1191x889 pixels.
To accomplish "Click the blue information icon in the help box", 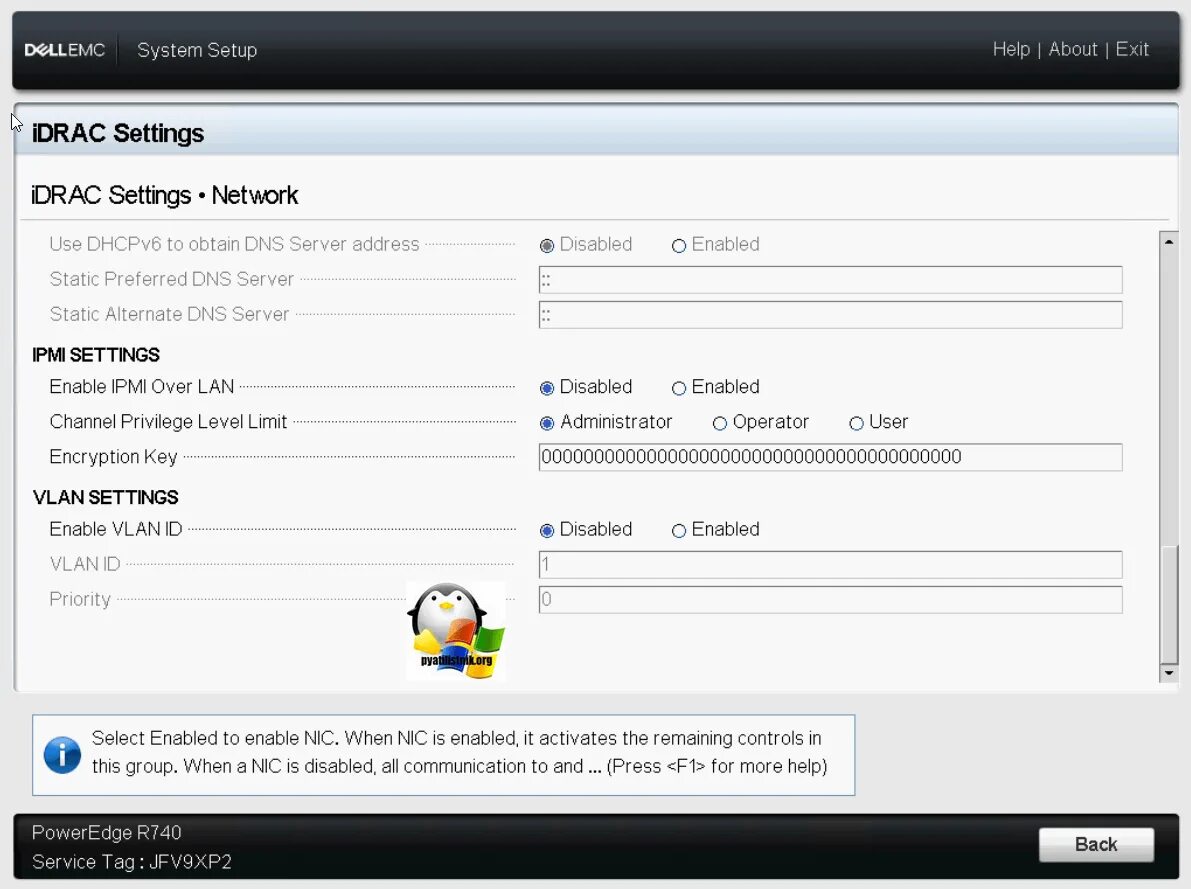I will coord(62,752).
